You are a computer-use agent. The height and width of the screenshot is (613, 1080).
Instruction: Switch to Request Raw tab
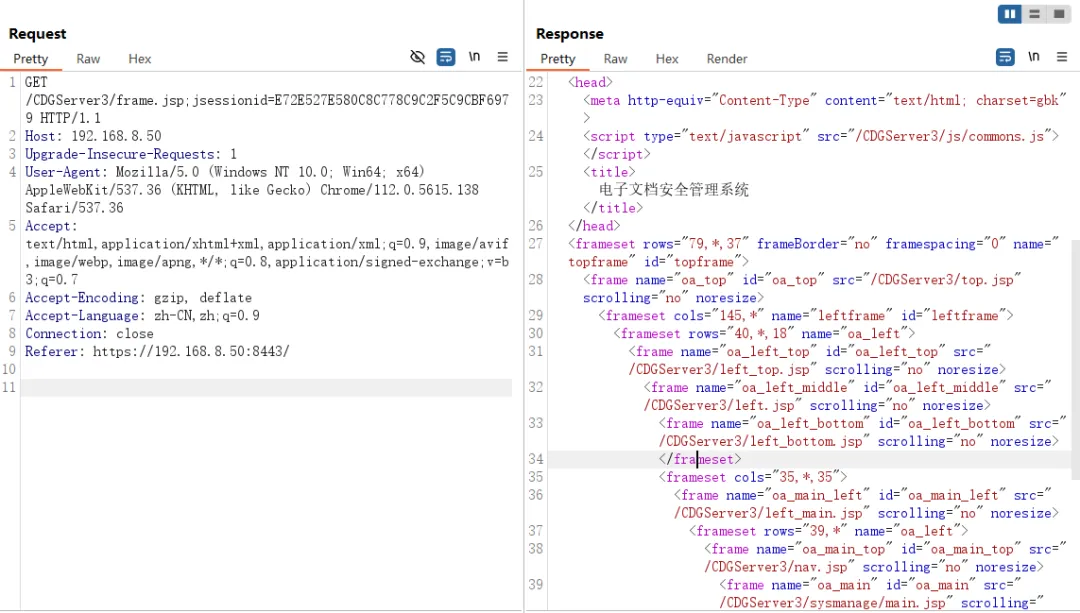pos(88,59)
